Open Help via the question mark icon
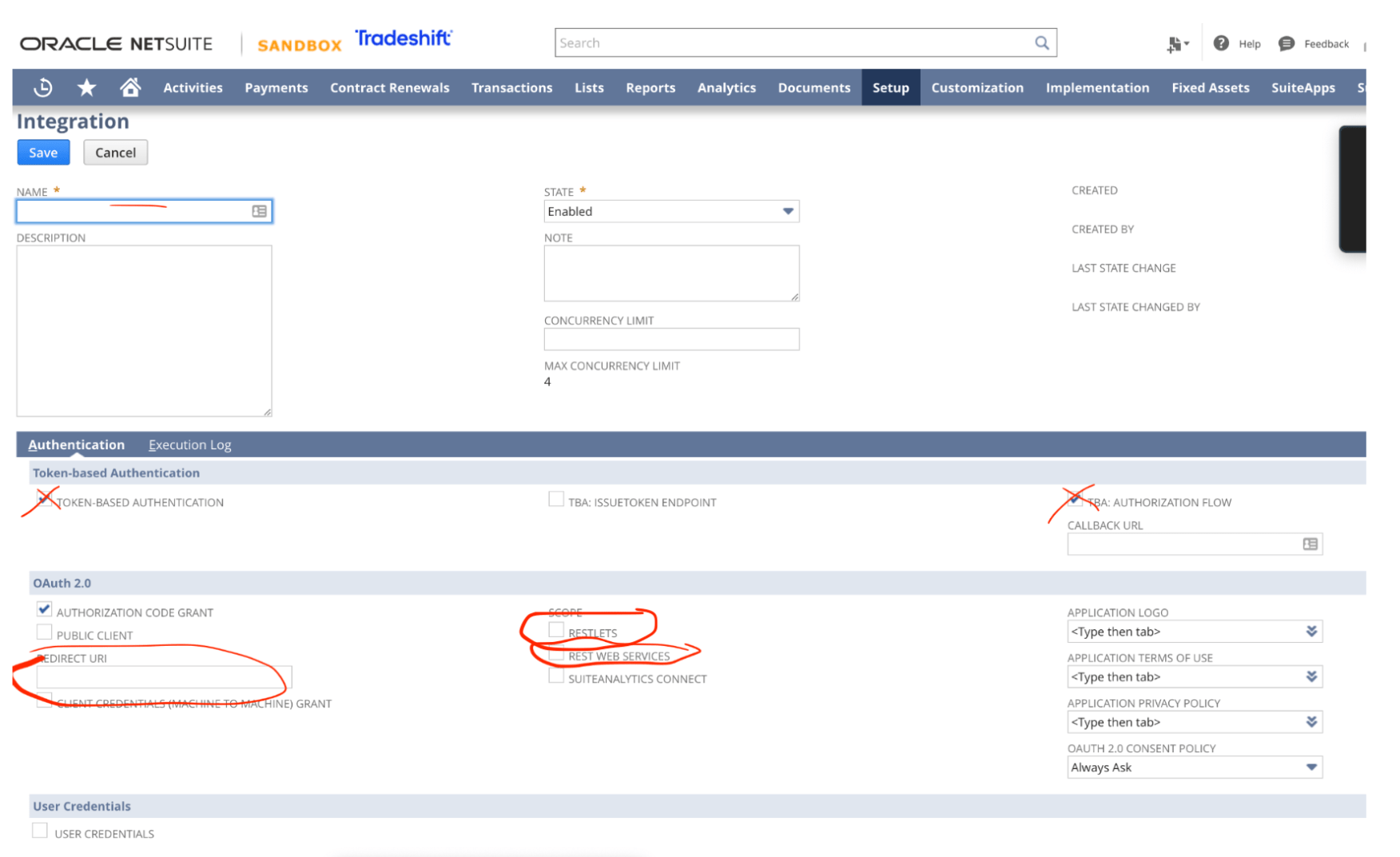Viewport: 1400px width, 857px height. click(x=1221, y=43)
